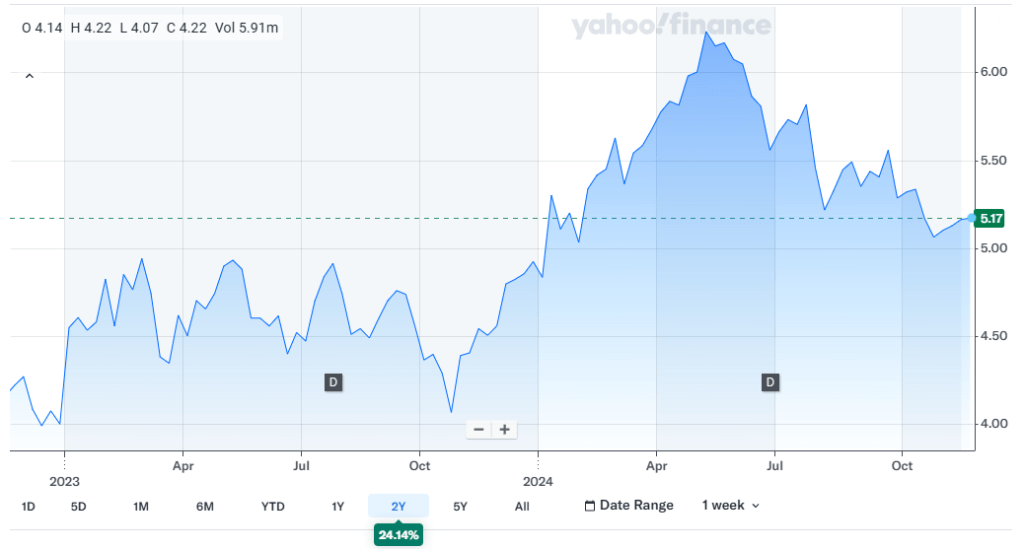Choose the YTD range
This screenshot has width=1024, height=549.
(x=272, y=506)
